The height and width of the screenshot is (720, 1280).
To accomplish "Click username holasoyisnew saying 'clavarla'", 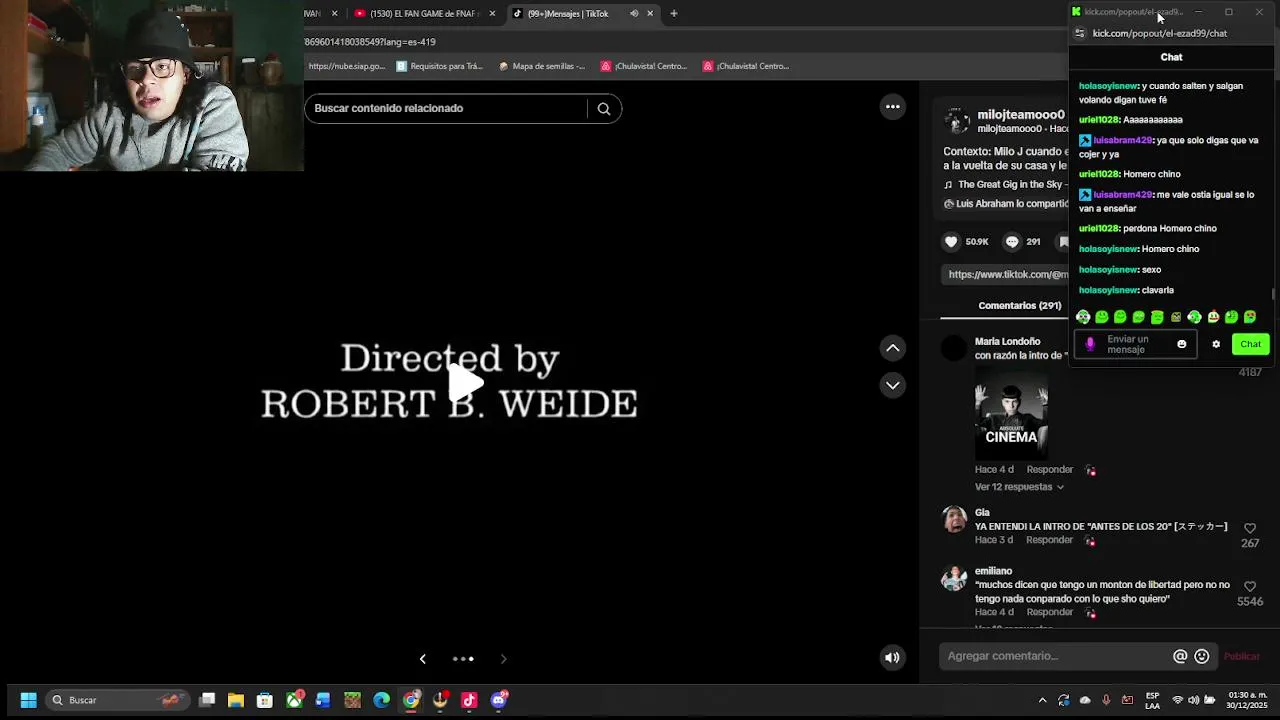I will (1108, 290).
